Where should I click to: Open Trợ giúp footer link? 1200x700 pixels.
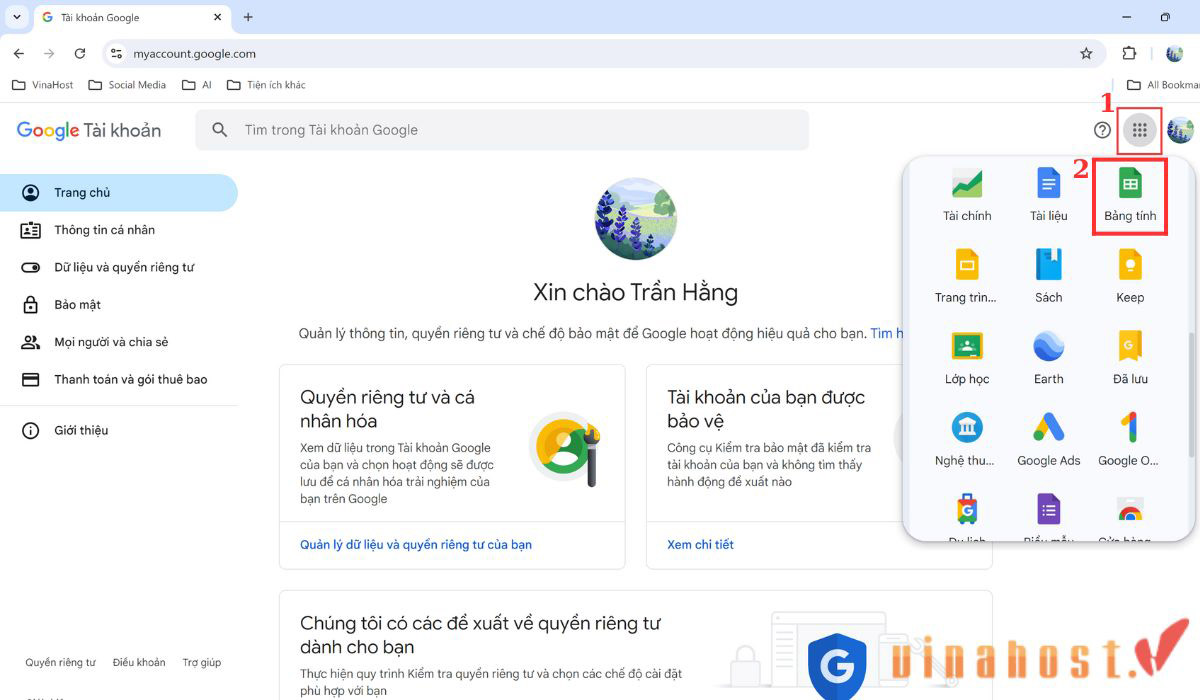pyautogui.click(x=202, y=663)
